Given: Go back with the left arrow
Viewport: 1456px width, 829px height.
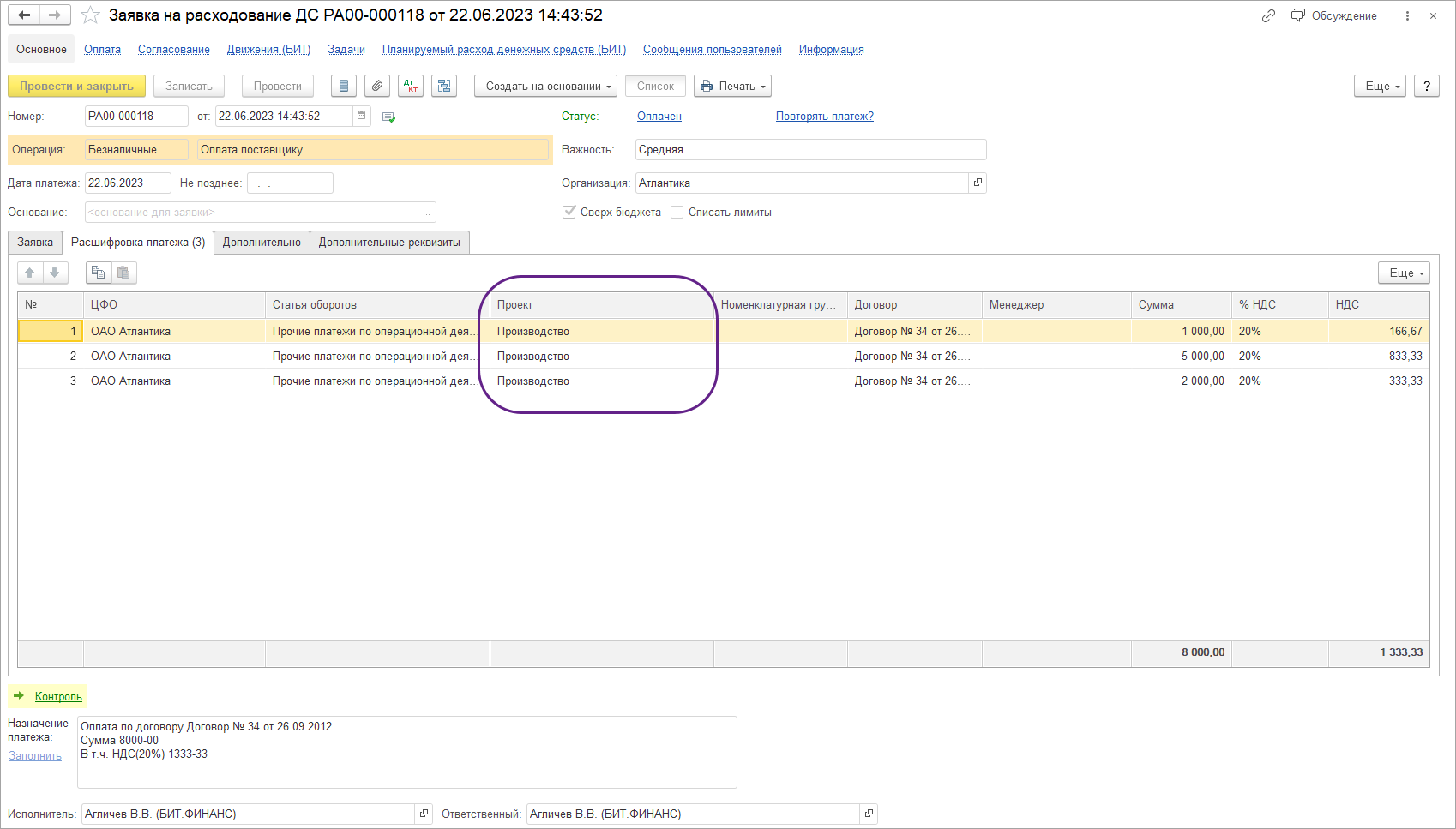Looking at the screenshot, I should click(x=24, y=15).
